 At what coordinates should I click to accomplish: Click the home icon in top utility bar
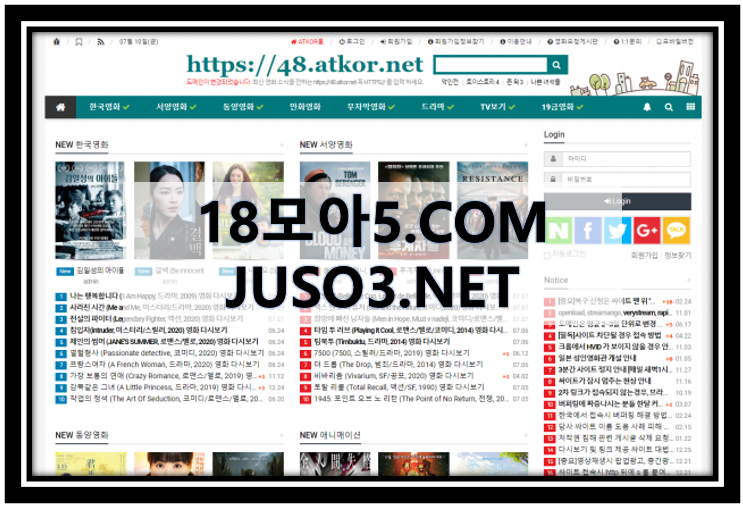(x=57, y=42)
